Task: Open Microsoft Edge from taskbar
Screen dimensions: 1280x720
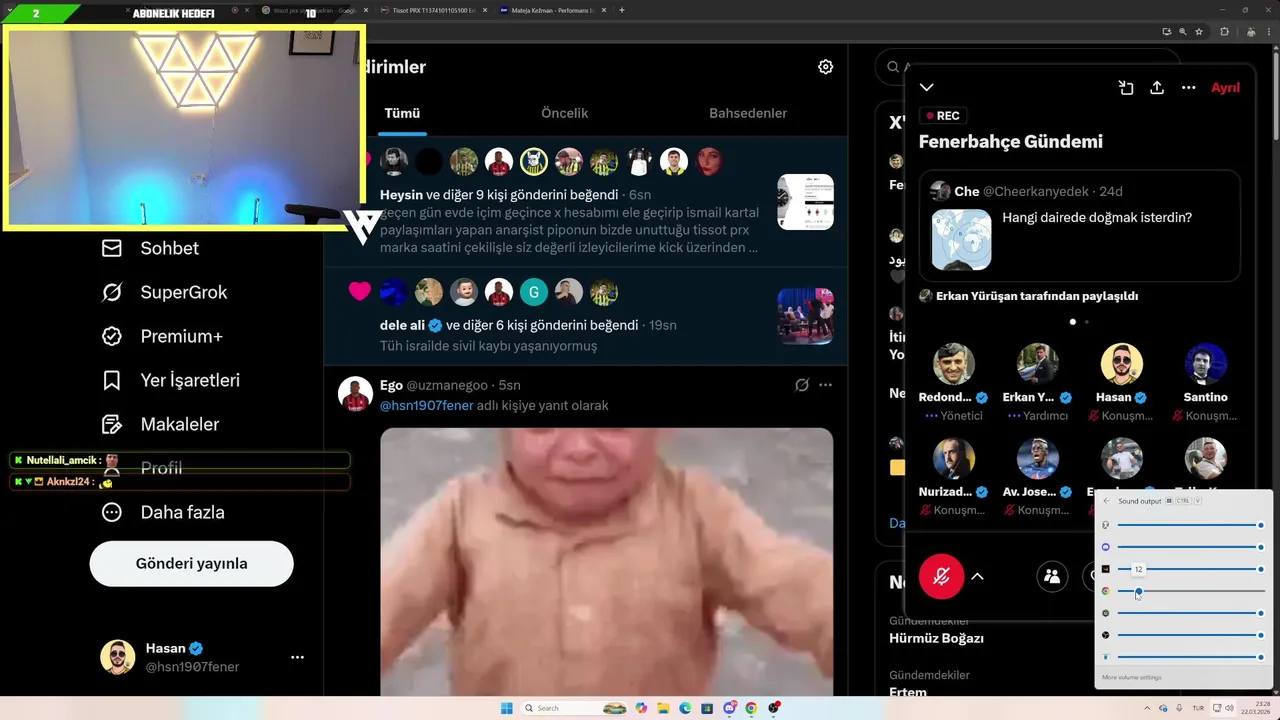Action: click(x=685, y=708)
